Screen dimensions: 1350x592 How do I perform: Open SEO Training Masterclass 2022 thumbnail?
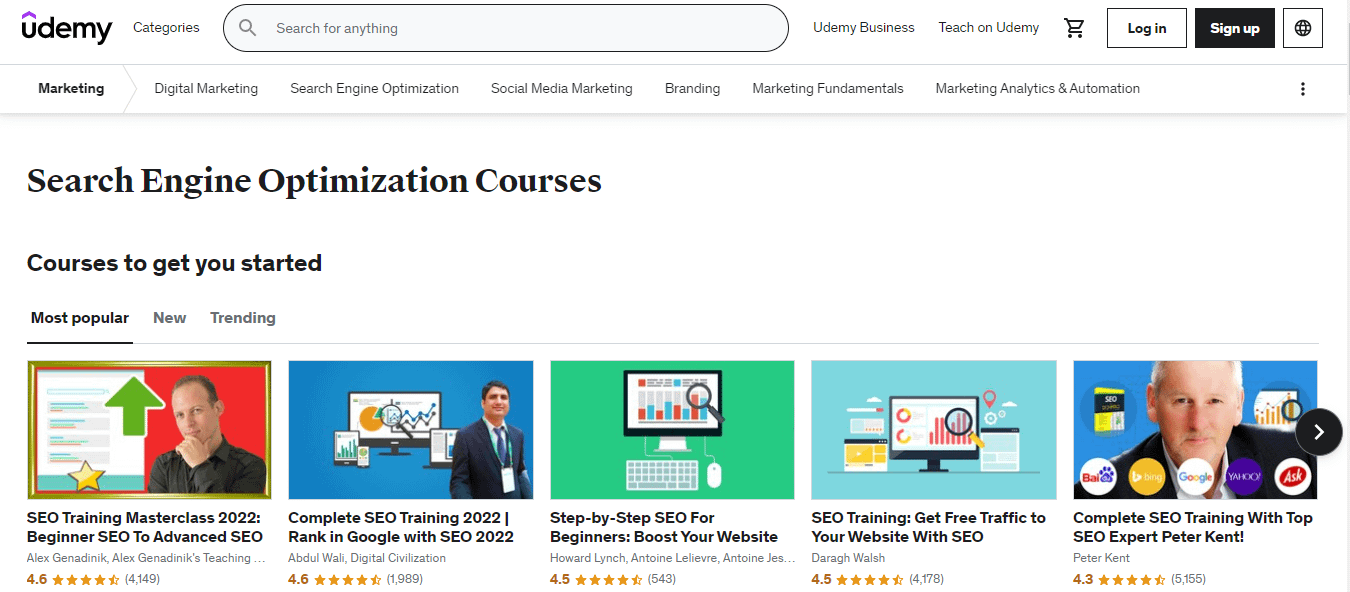click(149, 430)
